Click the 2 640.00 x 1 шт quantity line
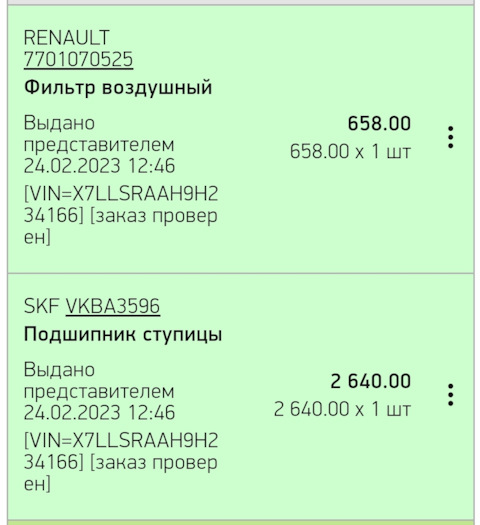 click(x=342, y=409)
